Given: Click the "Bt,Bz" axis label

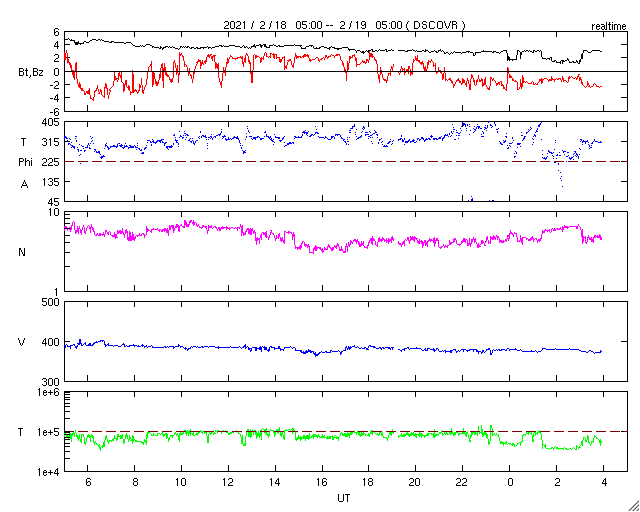Looking at the screenshot, I should tap(31, 74).
